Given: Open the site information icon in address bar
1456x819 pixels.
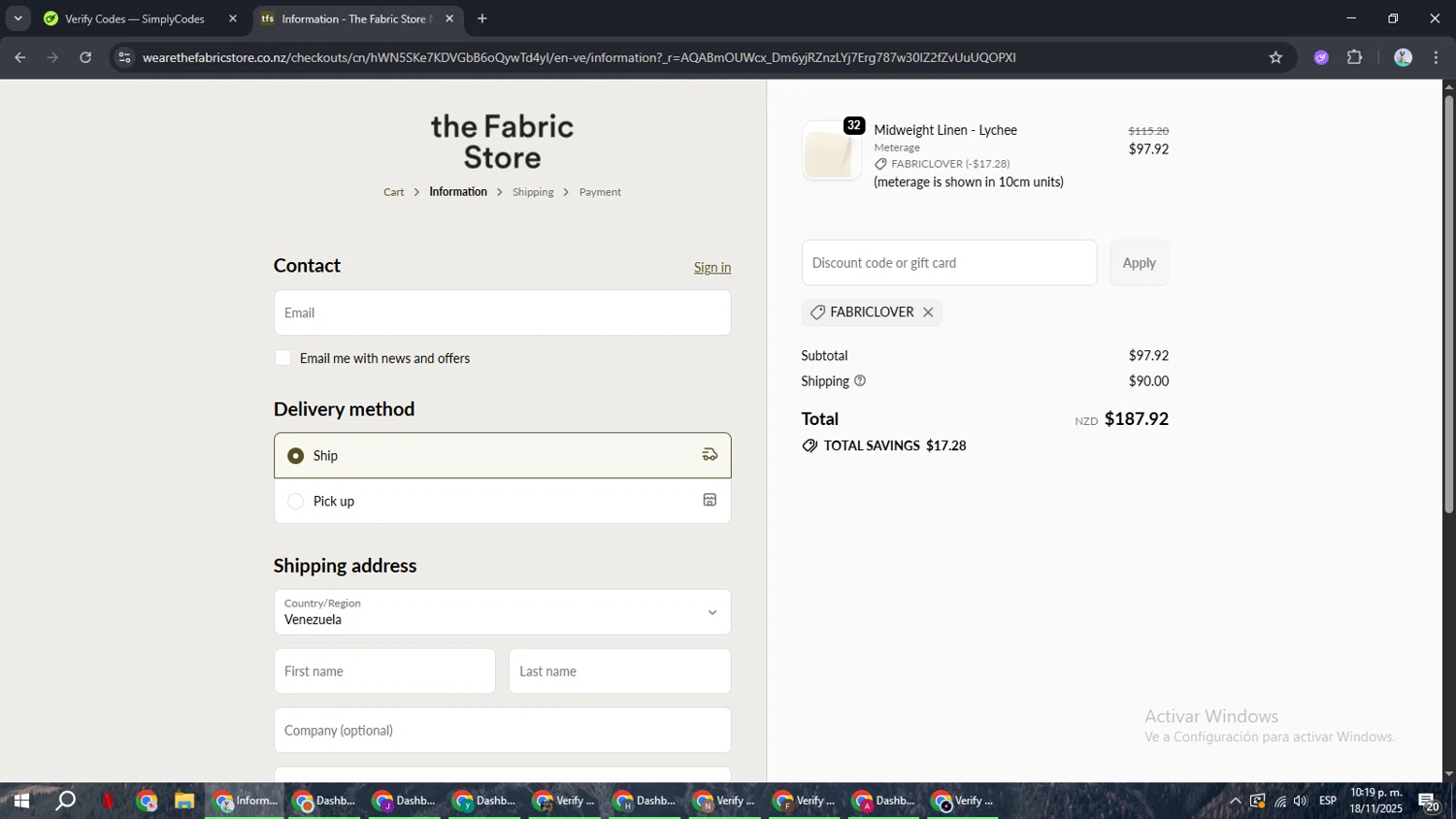Looking at the screenshot, I should (123, 57).
